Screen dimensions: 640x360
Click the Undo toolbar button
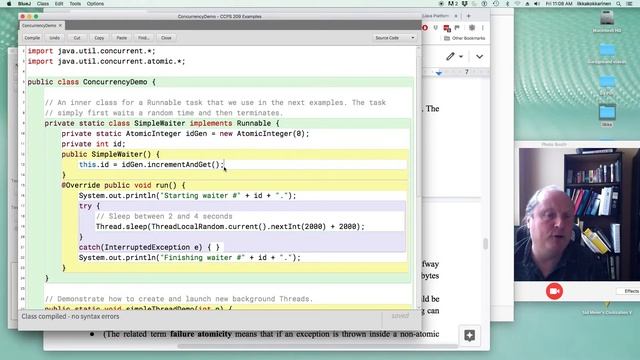coord(55,38)
